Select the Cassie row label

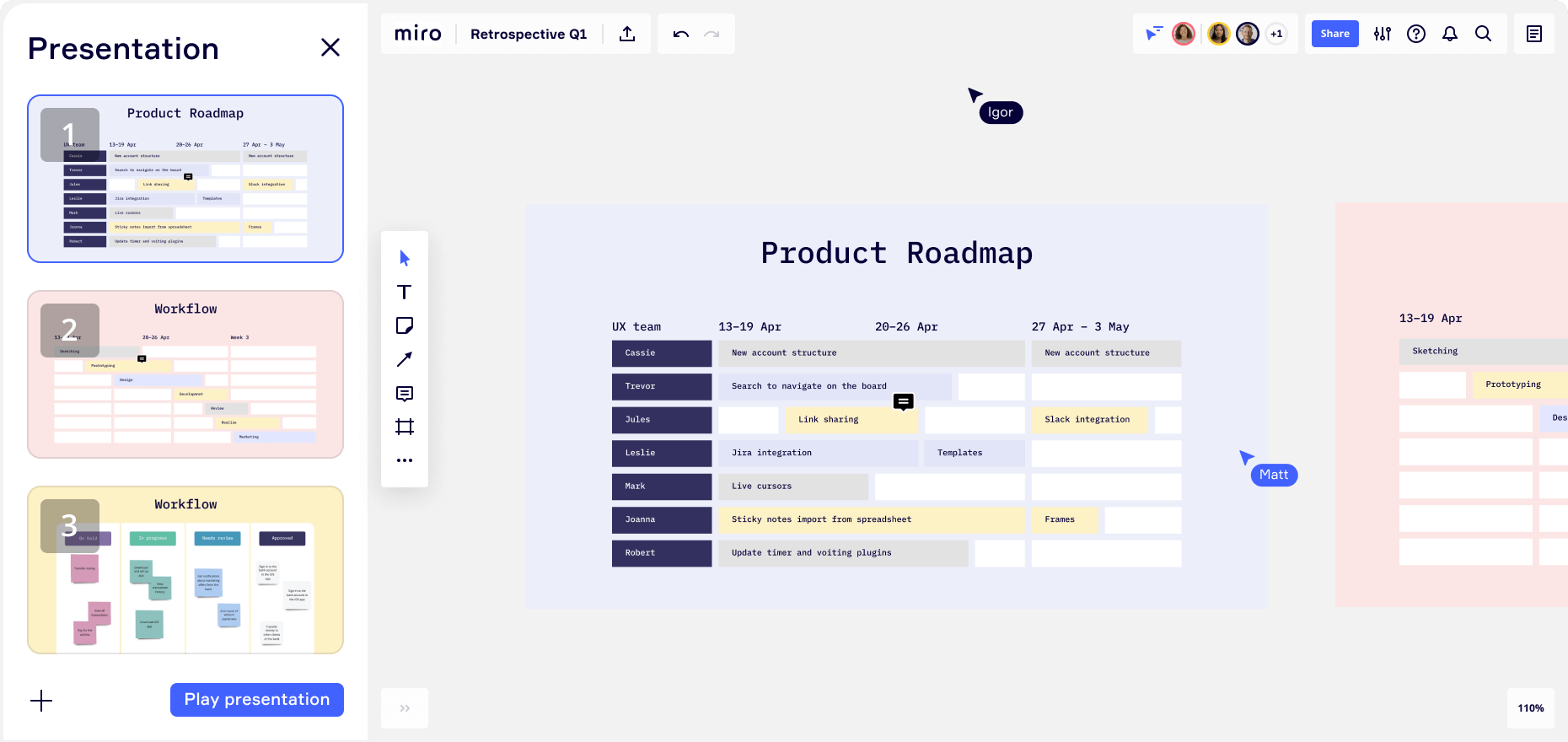pos(662,353)
